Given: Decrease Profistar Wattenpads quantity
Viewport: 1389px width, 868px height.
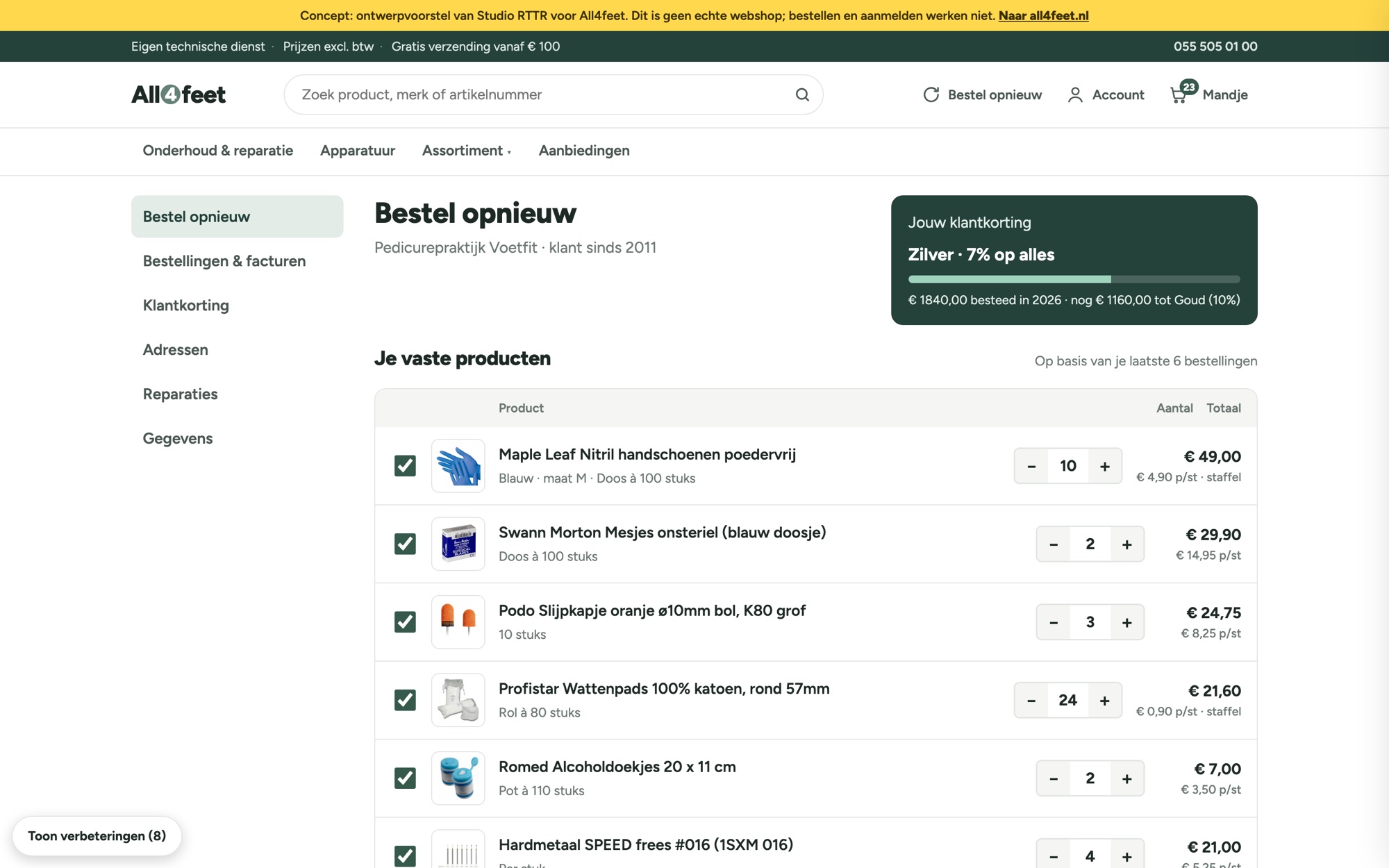Looking at the screenshot, I should (x=1031, y=700).
